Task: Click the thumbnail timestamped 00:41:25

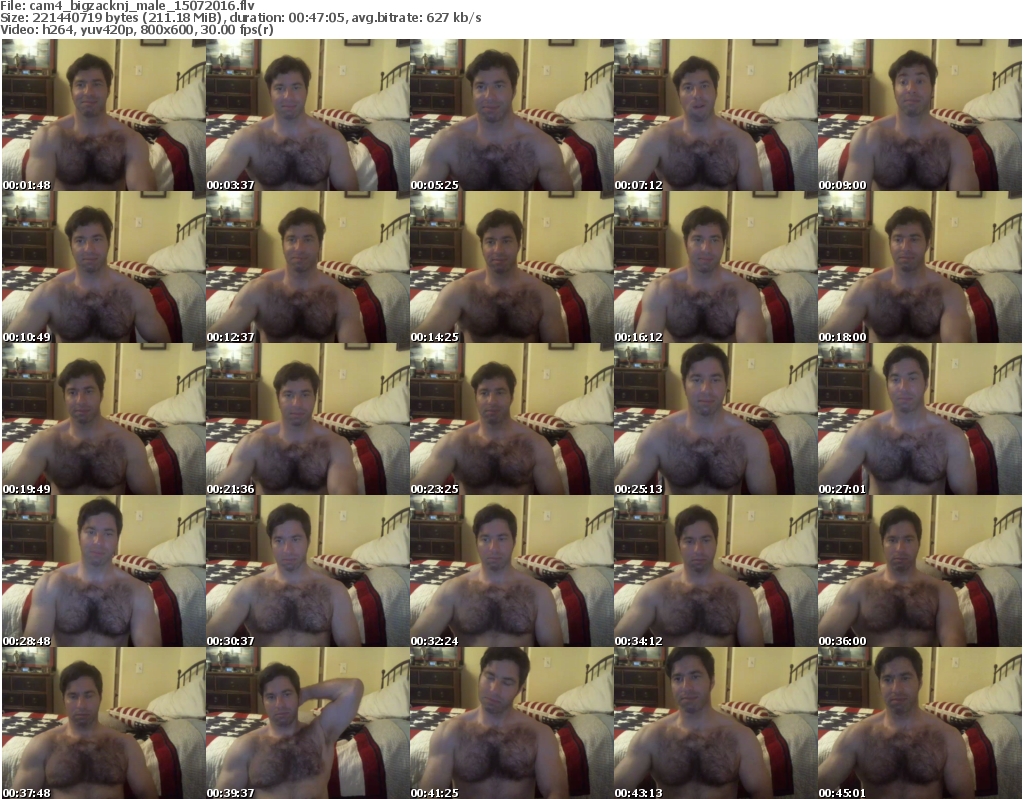Action: tap(511, 723)
